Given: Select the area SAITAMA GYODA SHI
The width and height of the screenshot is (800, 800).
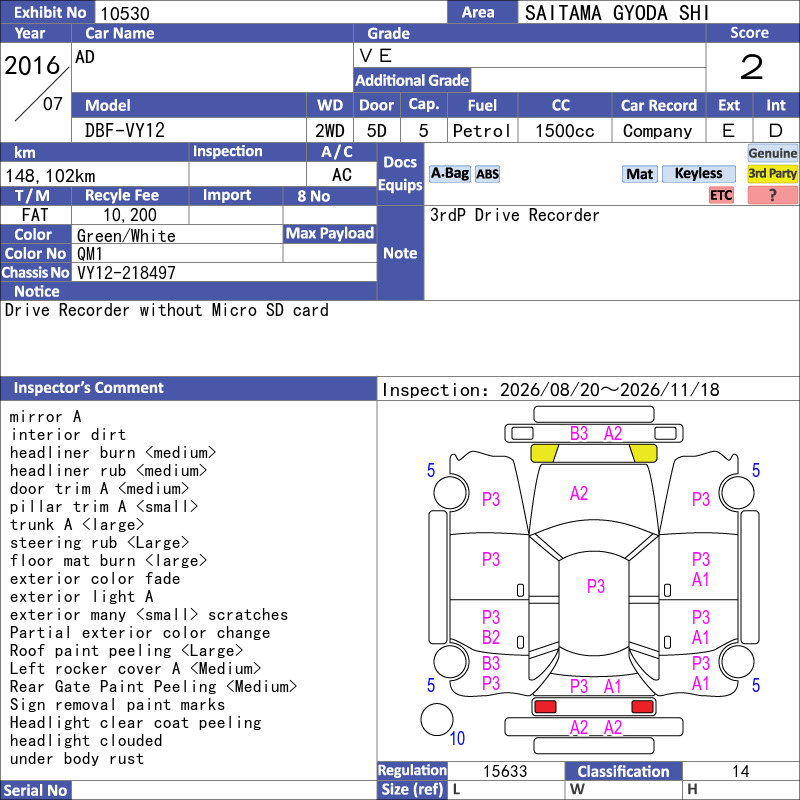Looking at the screenshot, I should coord(617,13).
